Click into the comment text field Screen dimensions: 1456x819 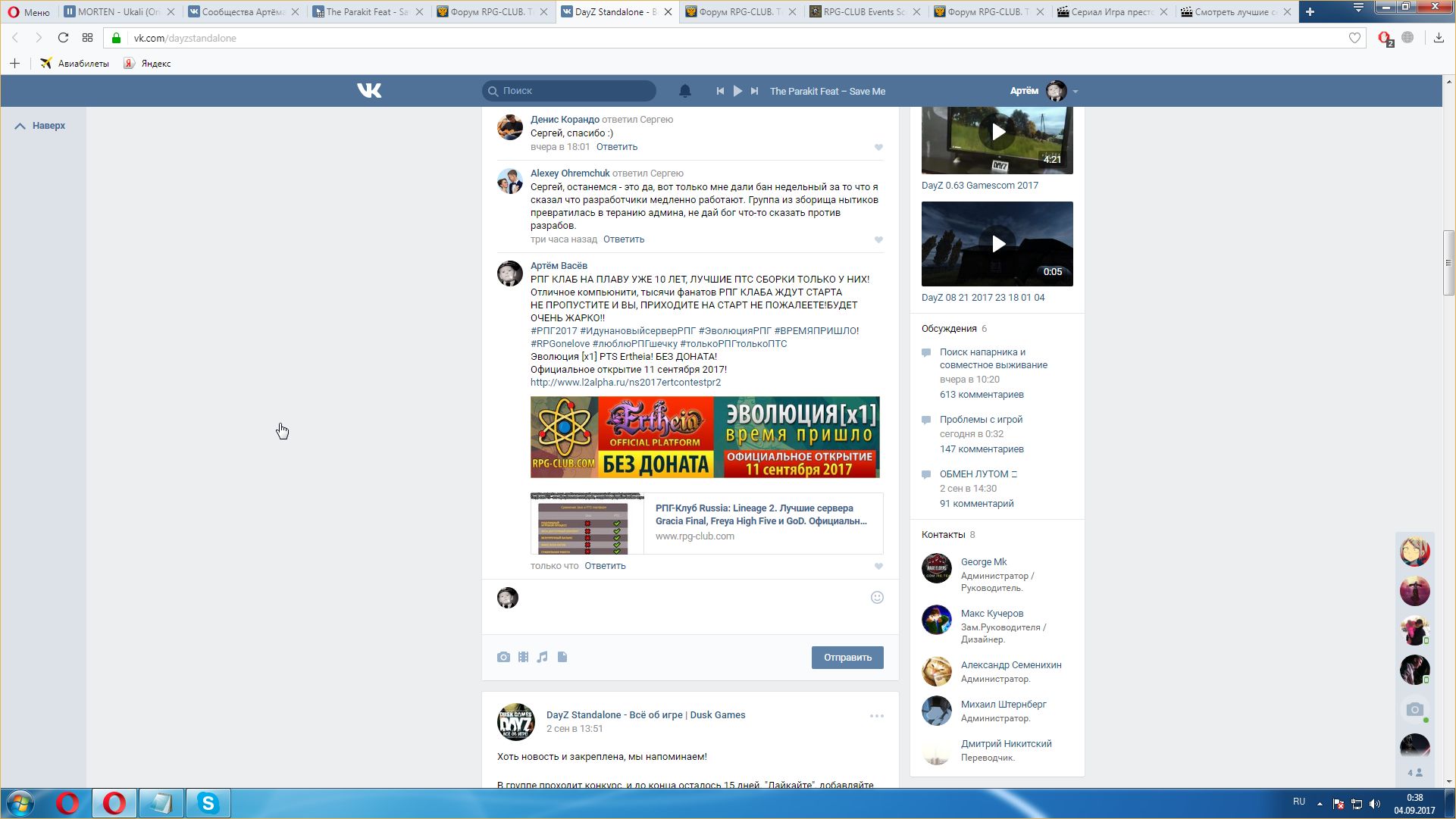(x=694, y=606)
